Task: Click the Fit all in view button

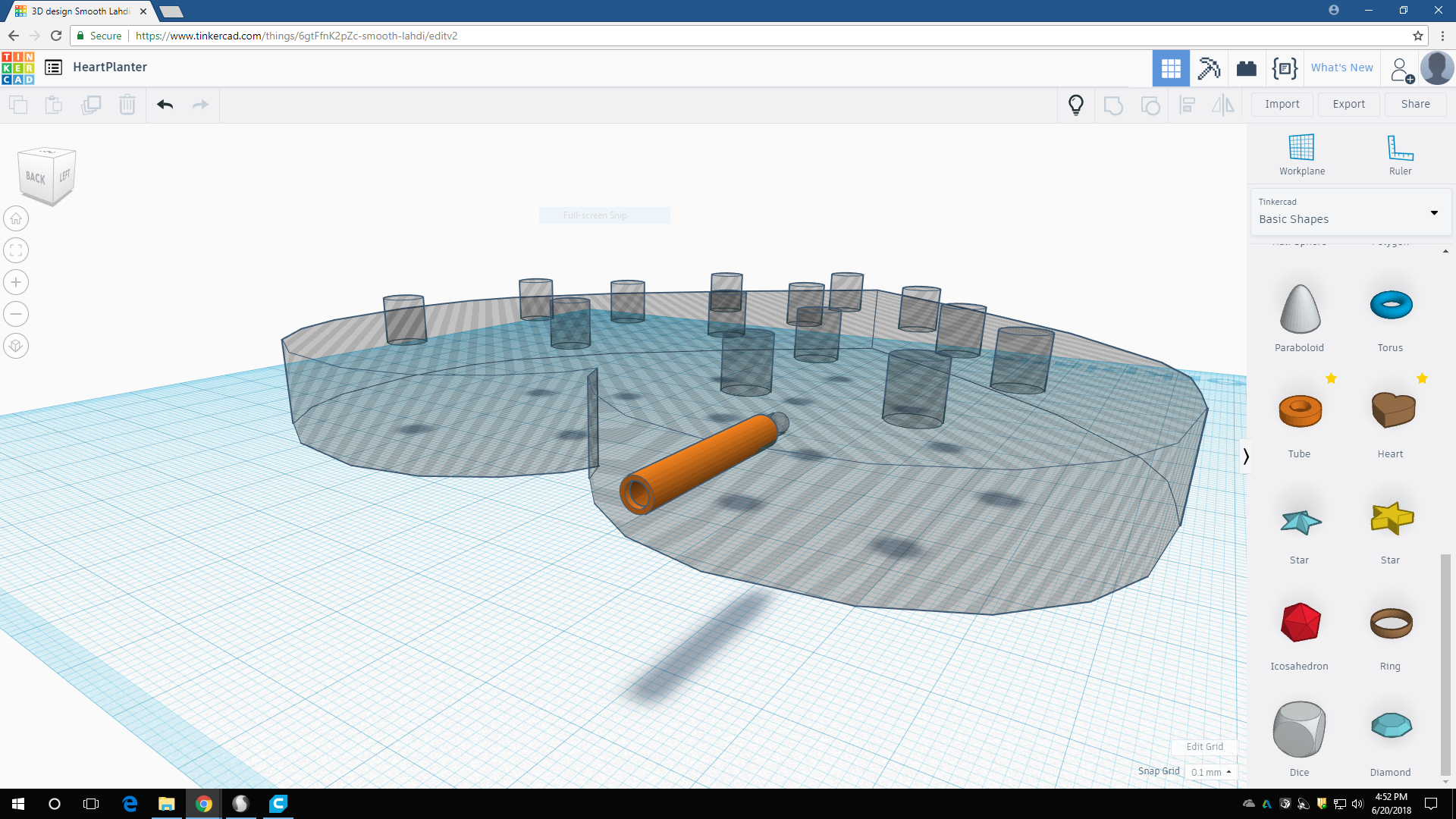Action: point(16,250)
